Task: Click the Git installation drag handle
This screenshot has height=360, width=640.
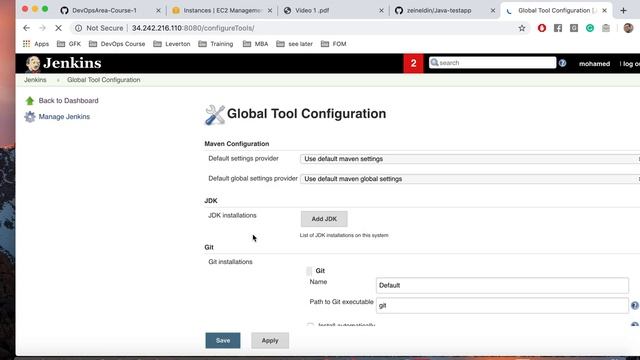Action: click(309, 271)
